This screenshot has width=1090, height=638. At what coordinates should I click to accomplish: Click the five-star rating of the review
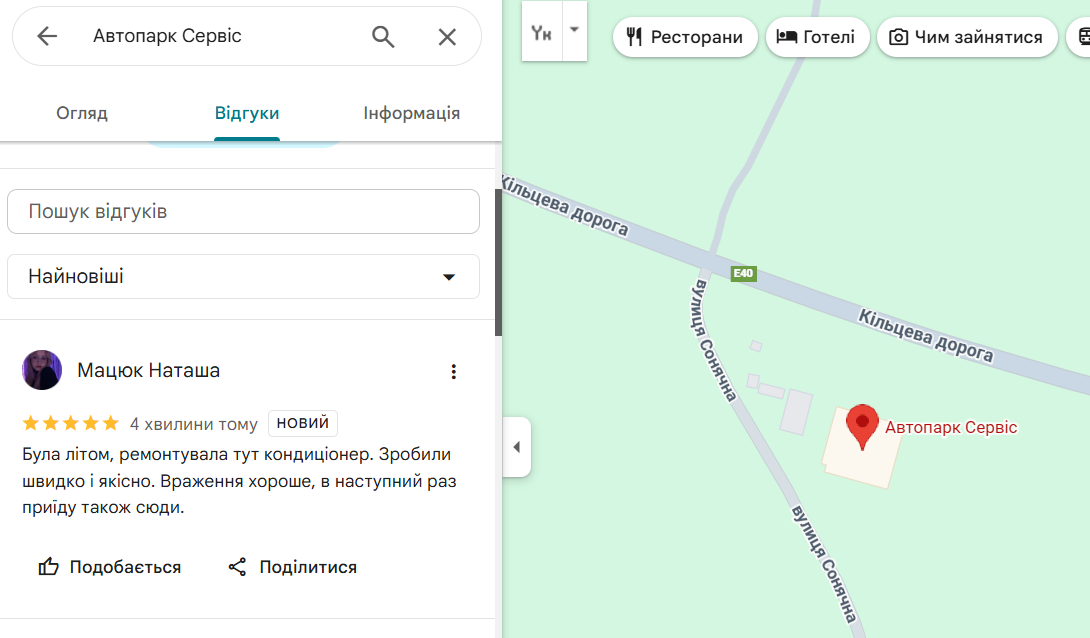[71, 423]
